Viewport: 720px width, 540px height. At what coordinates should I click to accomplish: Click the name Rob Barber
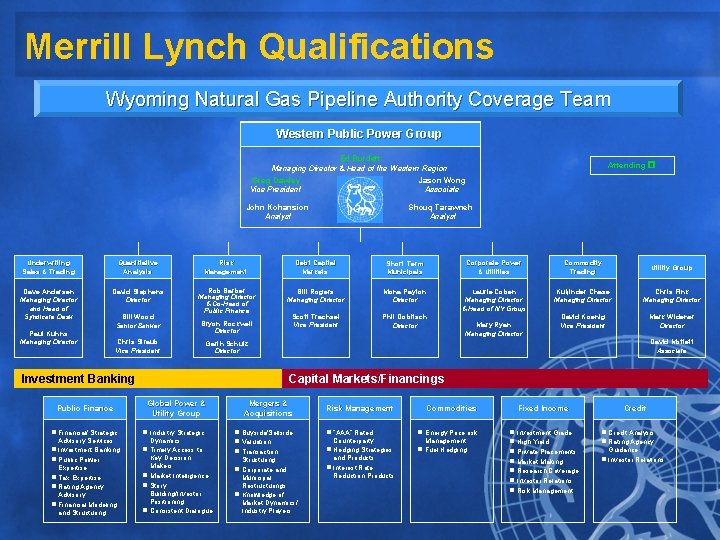227,291
